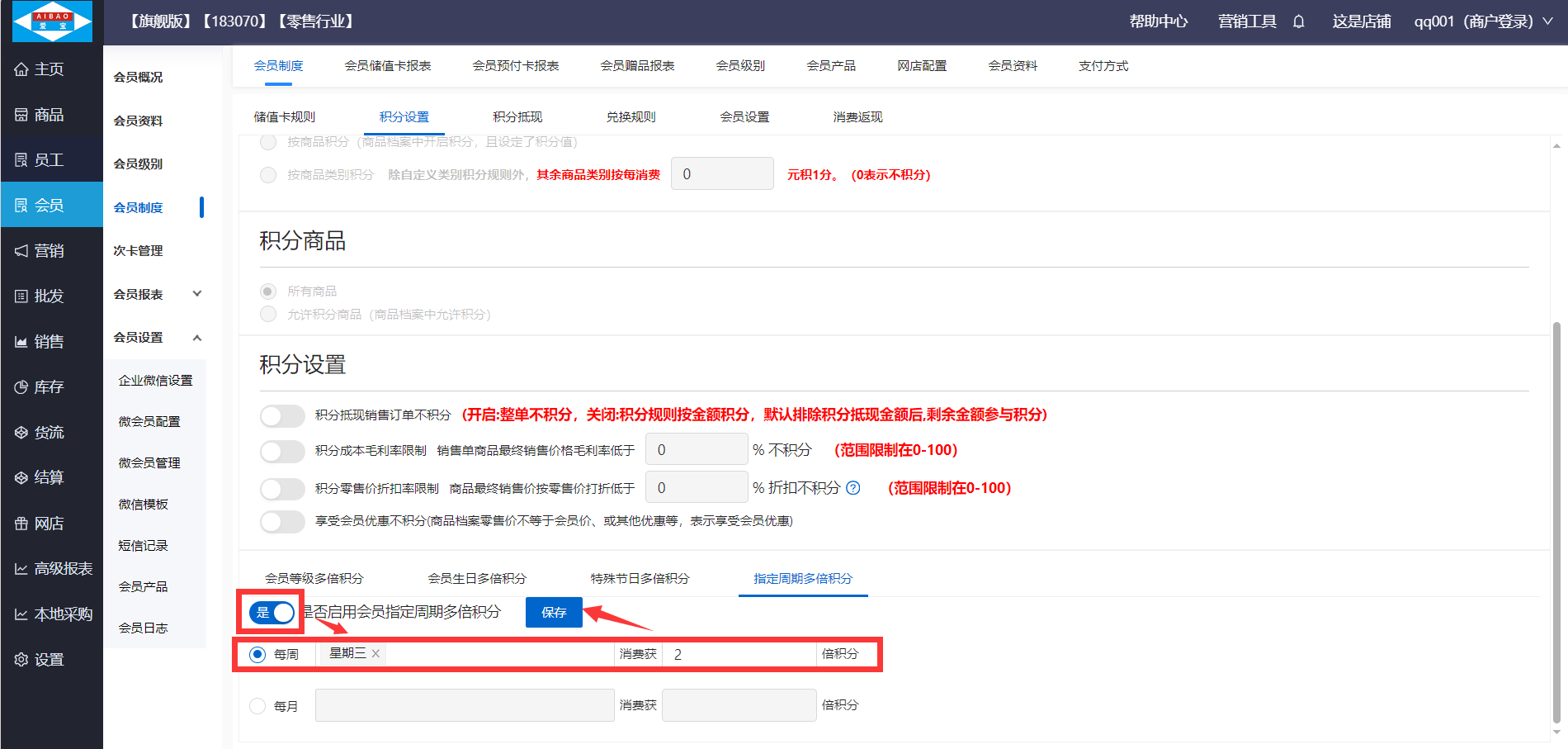Open the 营销 megaphone icon
Screen dimensions: 1568x749
point(21,251)
